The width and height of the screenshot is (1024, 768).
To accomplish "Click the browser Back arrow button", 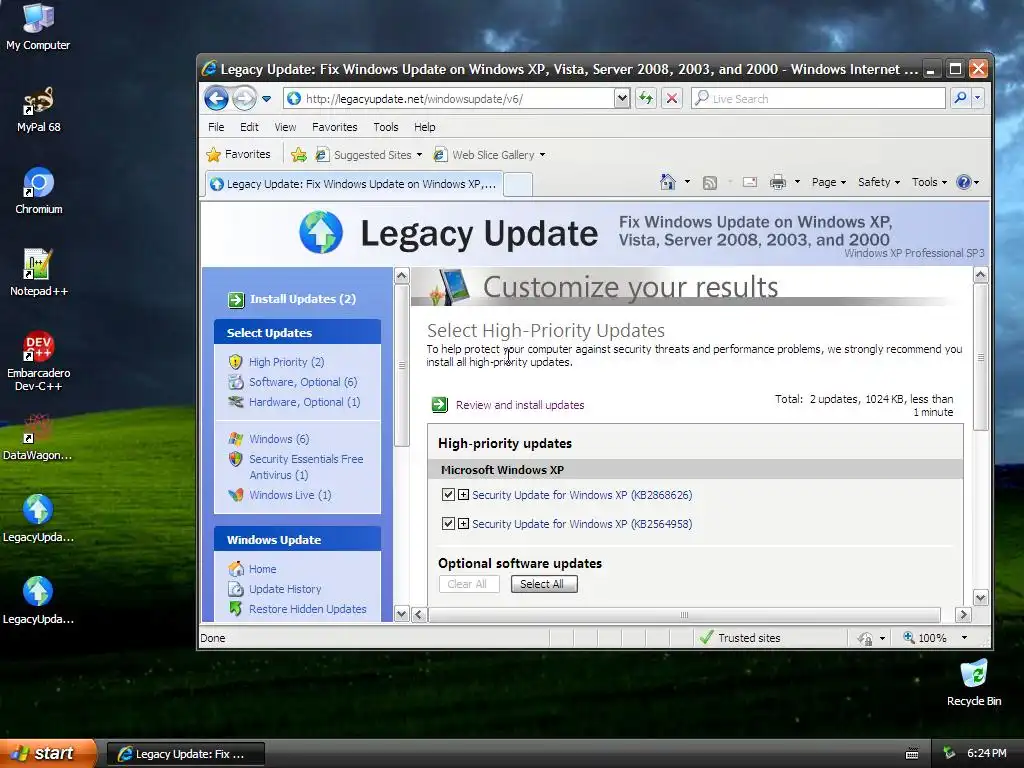I will pos(216,99).
